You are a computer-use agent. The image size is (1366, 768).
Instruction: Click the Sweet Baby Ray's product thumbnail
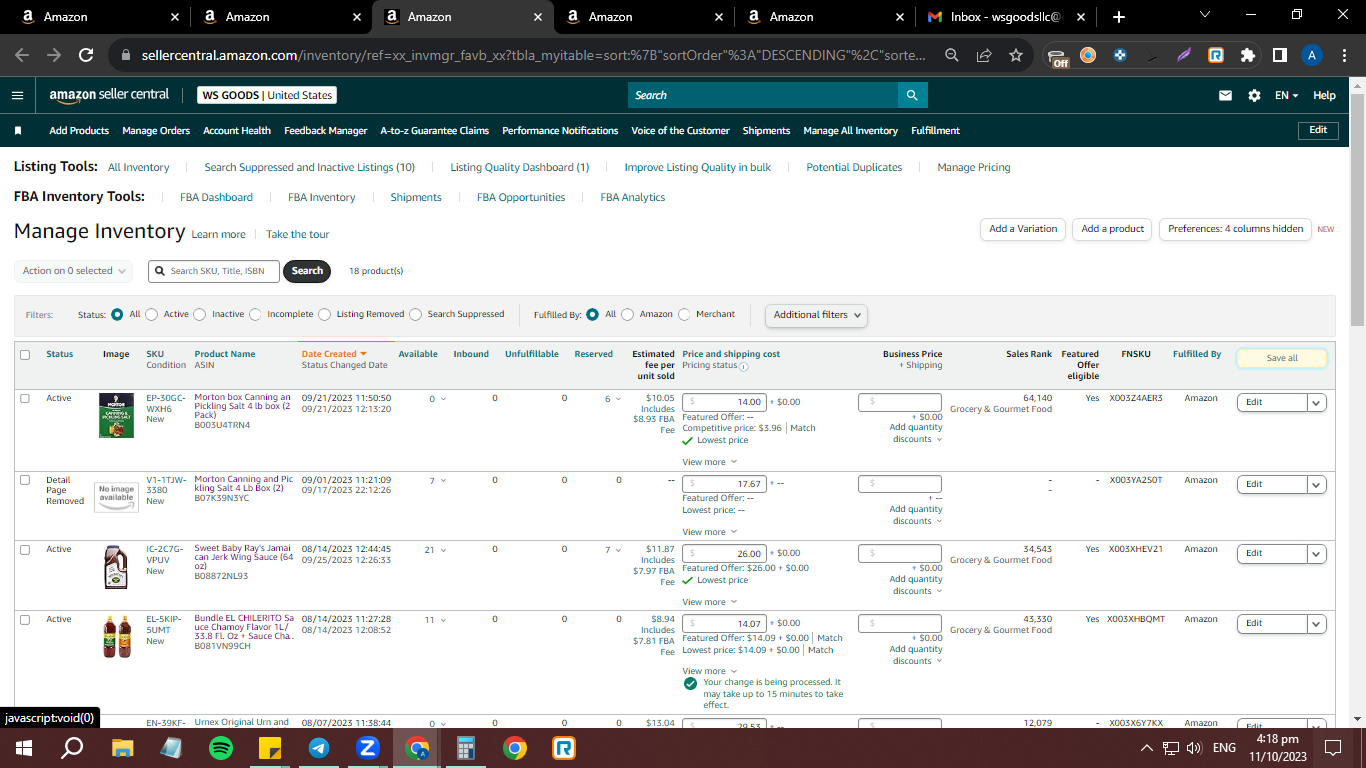pos(116,567)
